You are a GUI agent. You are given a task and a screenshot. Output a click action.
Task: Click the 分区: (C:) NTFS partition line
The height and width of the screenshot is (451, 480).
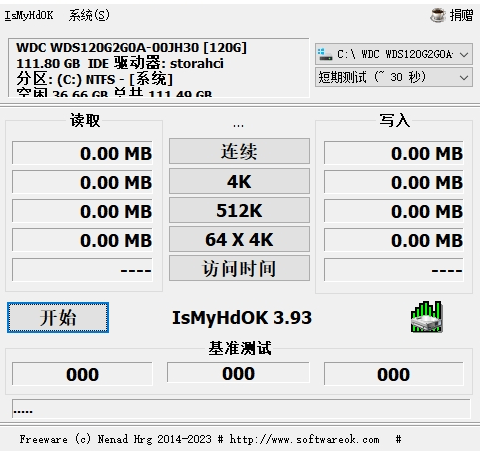pos(95,79)
